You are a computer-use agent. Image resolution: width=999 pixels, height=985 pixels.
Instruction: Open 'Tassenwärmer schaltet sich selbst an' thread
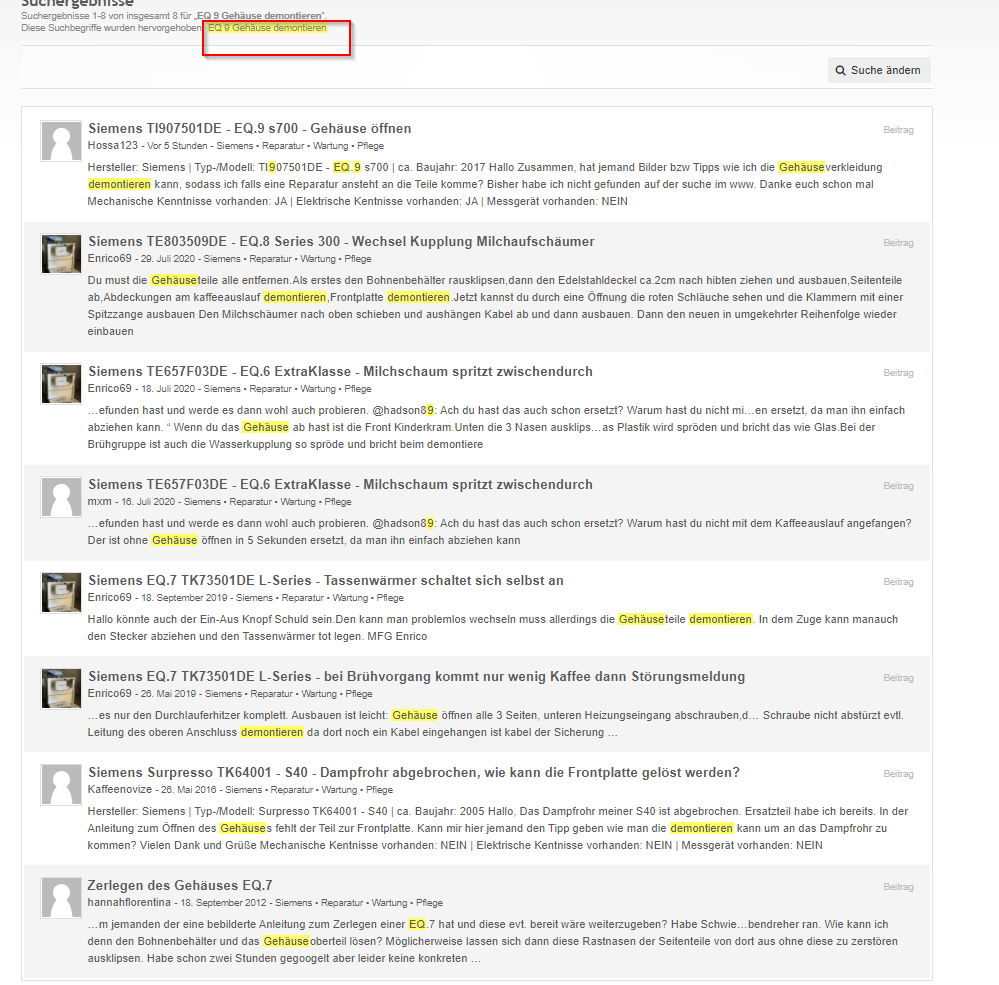pyautogui.click(x=325, y=581)
